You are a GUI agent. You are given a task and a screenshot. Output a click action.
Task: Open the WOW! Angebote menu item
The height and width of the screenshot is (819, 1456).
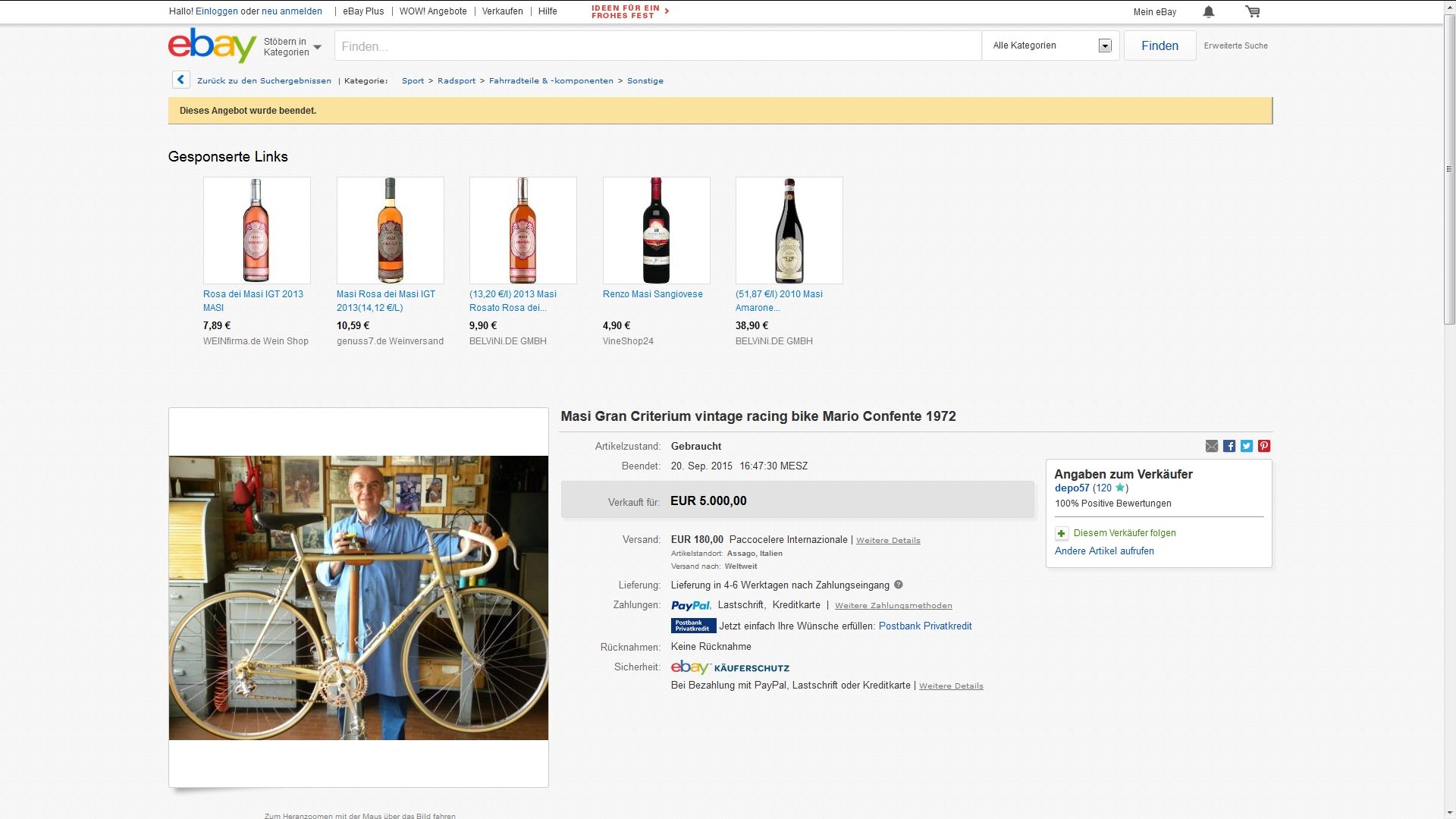tap(433, 11)
